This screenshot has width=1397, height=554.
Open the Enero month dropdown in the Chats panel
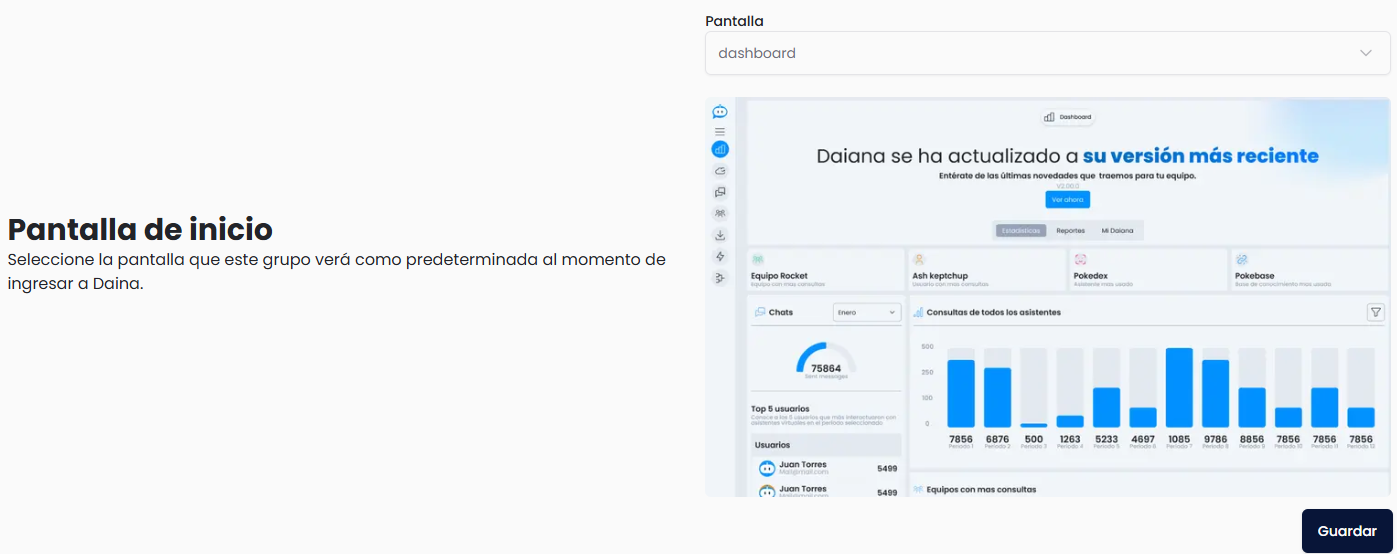point(867,312)
